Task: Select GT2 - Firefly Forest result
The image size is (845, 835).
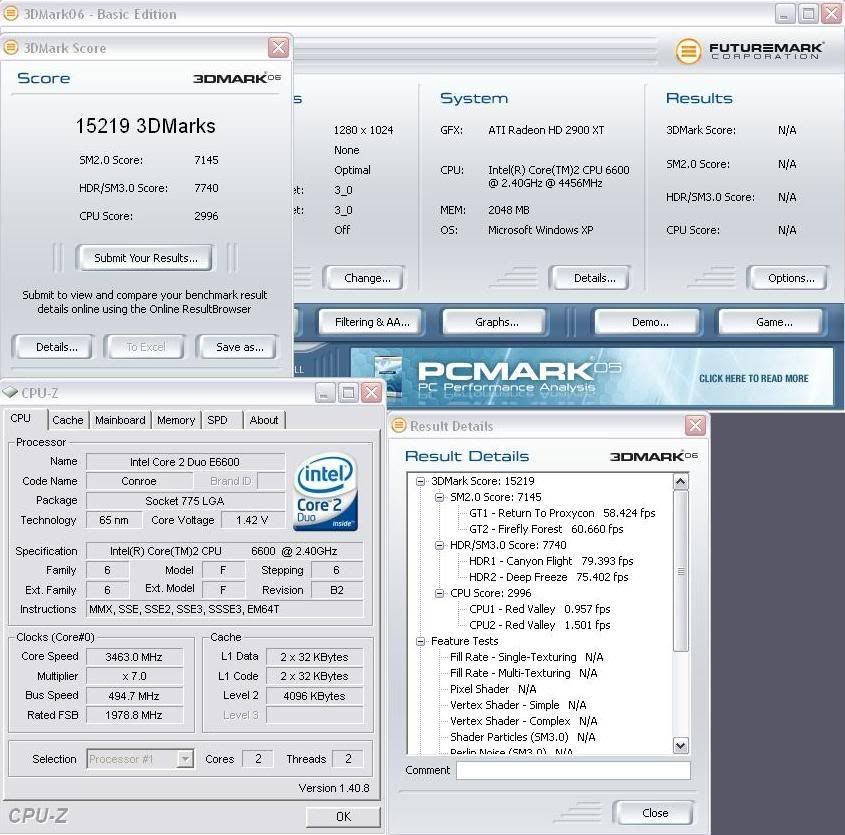Action: (546, 529)
